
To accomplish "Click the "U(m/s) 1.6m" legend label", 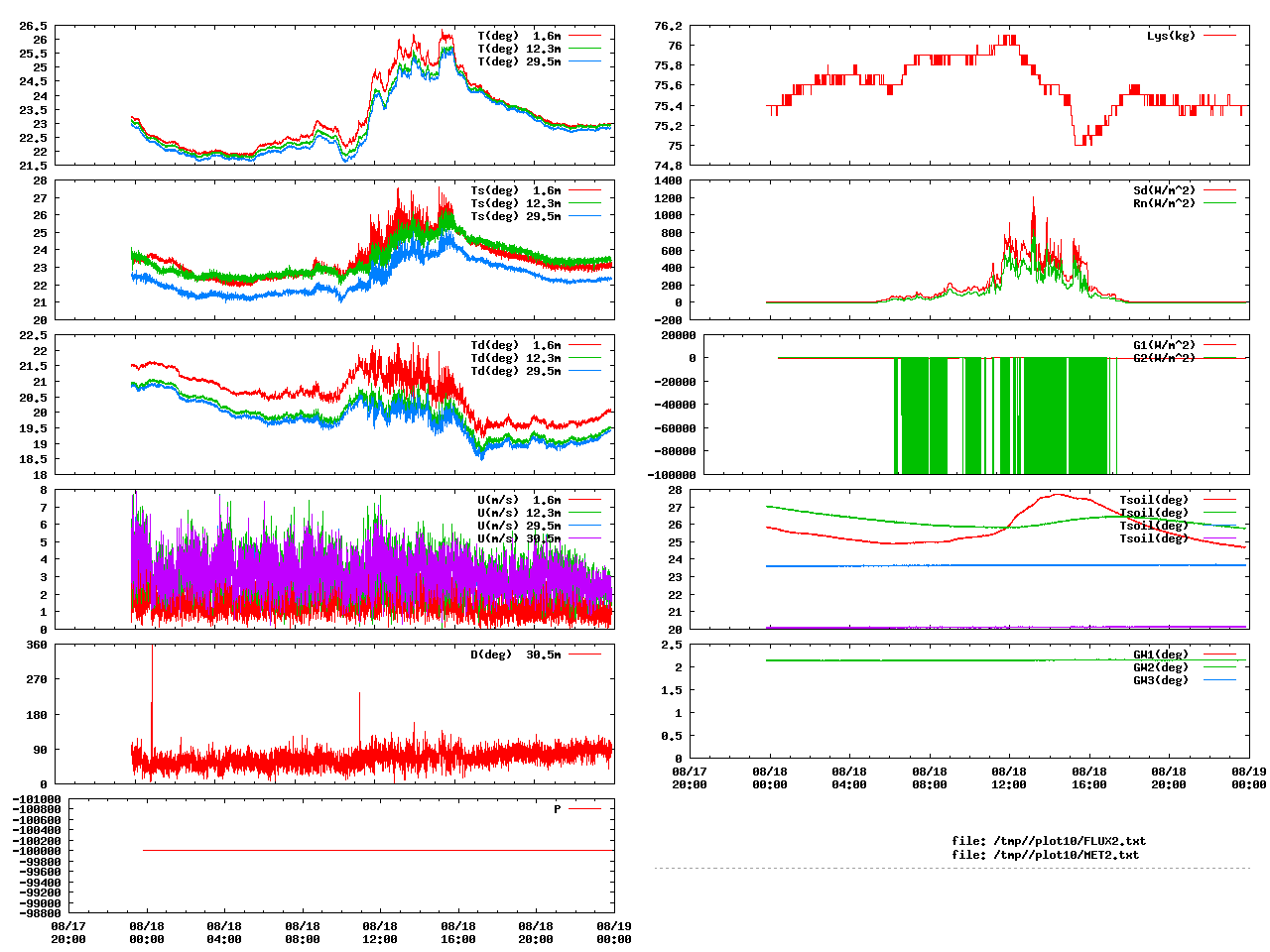I will coord(519,500).
